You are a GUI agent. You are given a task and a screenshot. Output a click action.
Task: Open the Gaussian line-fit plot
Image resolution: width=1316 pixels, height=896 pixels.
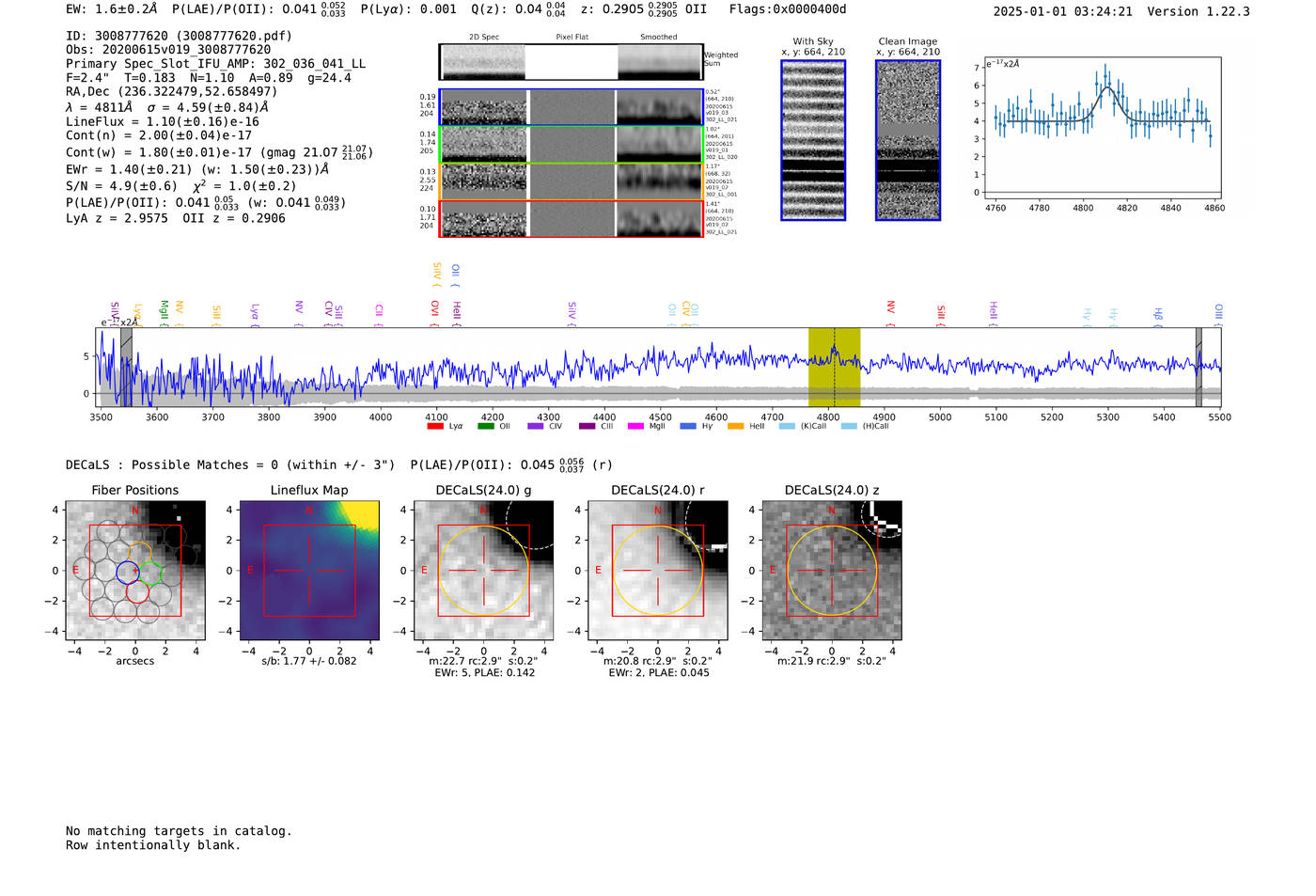coord(1102,128)
